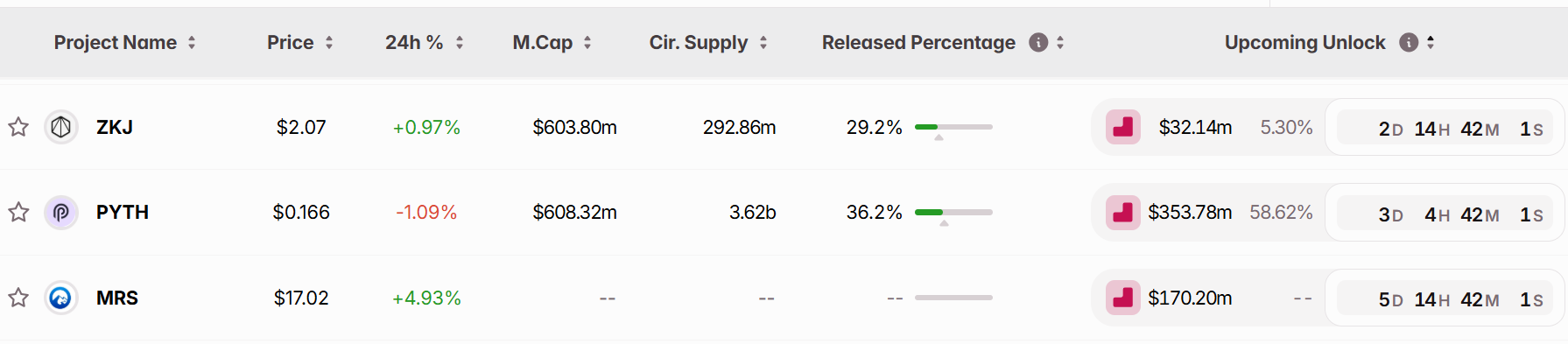
Task: Click the MRS token logo icon
Action: (61, 298)
